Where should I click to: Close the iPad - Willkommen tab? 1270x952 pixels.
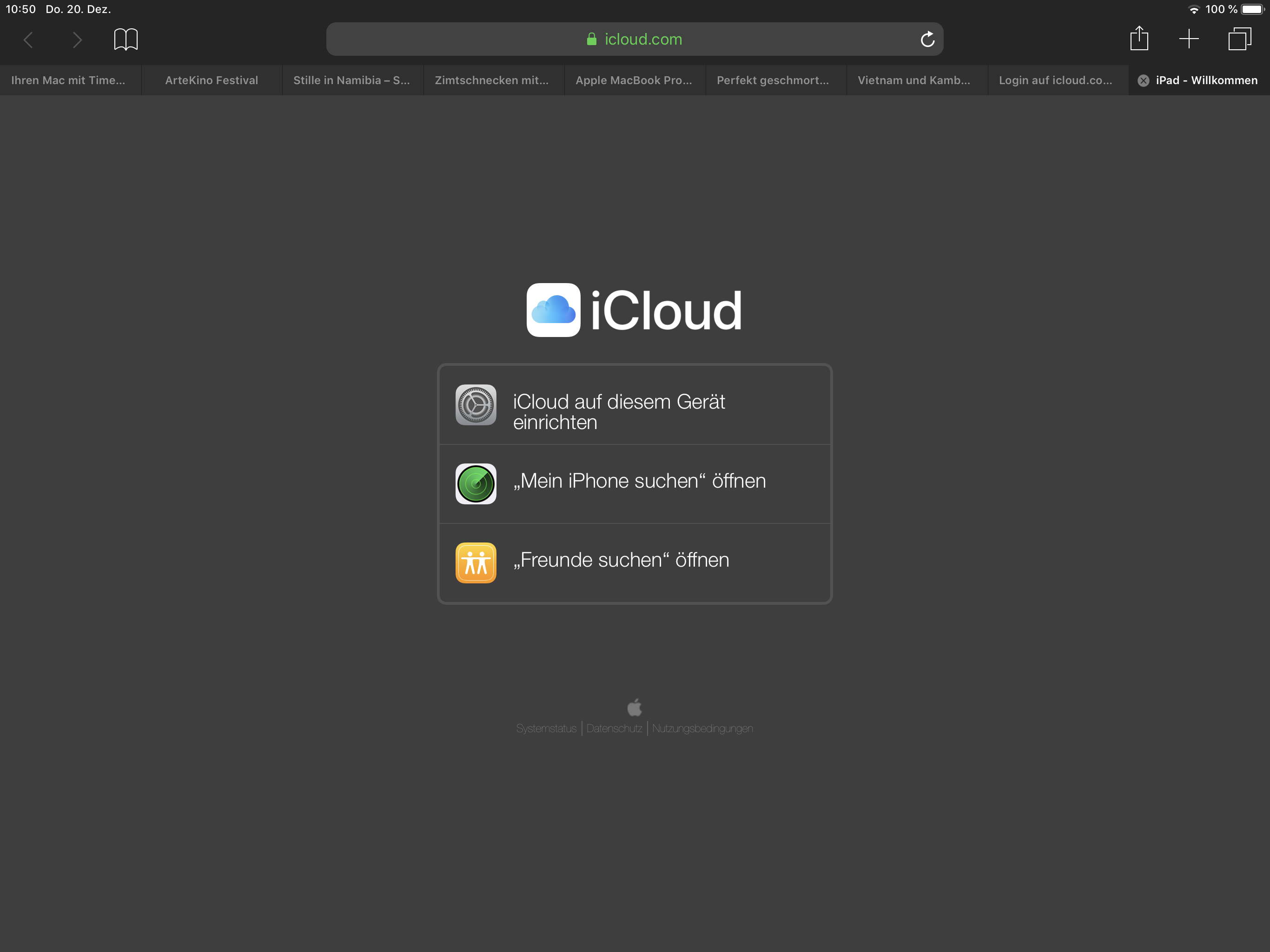pyautogui.click(x=1144, y=80)
